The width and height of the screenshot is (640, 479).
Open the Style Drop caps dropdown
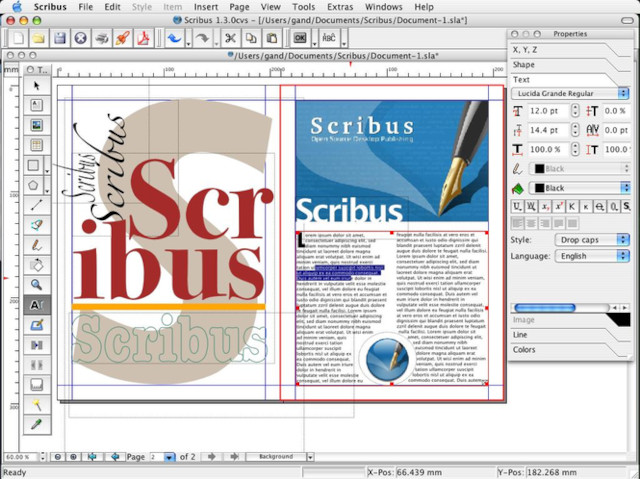pos(592,240)
